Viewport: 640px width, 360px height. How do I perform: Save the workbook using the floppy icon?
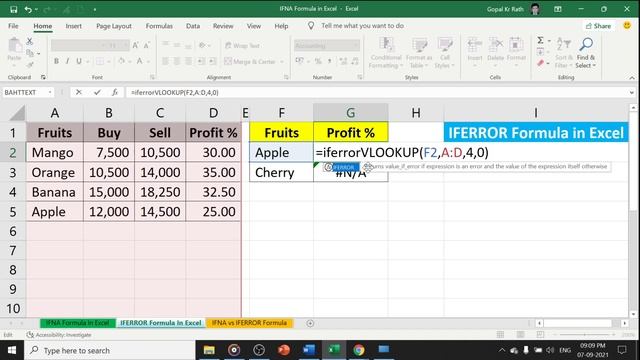(13, 9)
